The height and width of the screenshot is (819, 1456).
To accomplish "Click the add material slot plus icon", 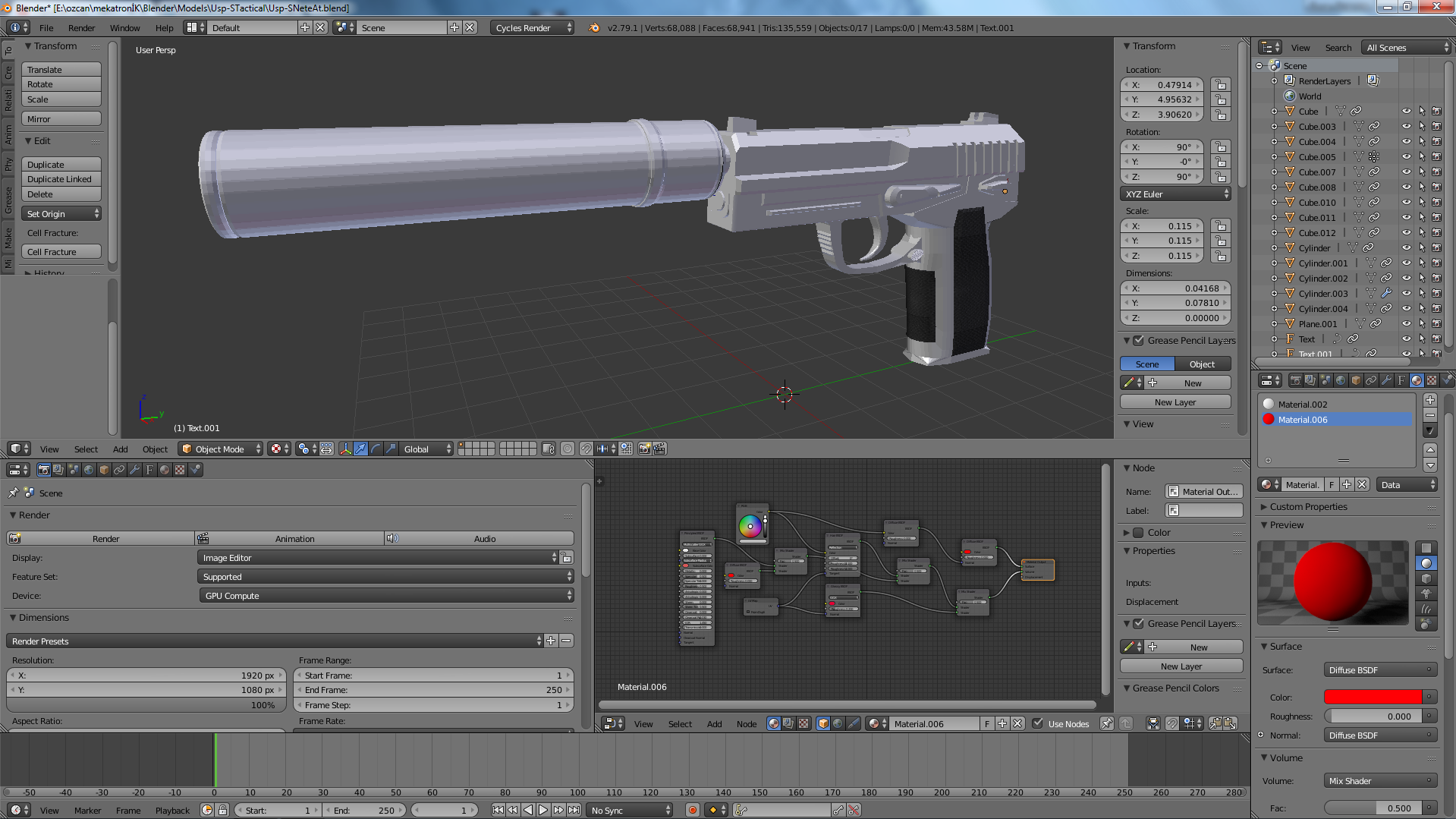I will point(1430,400).
